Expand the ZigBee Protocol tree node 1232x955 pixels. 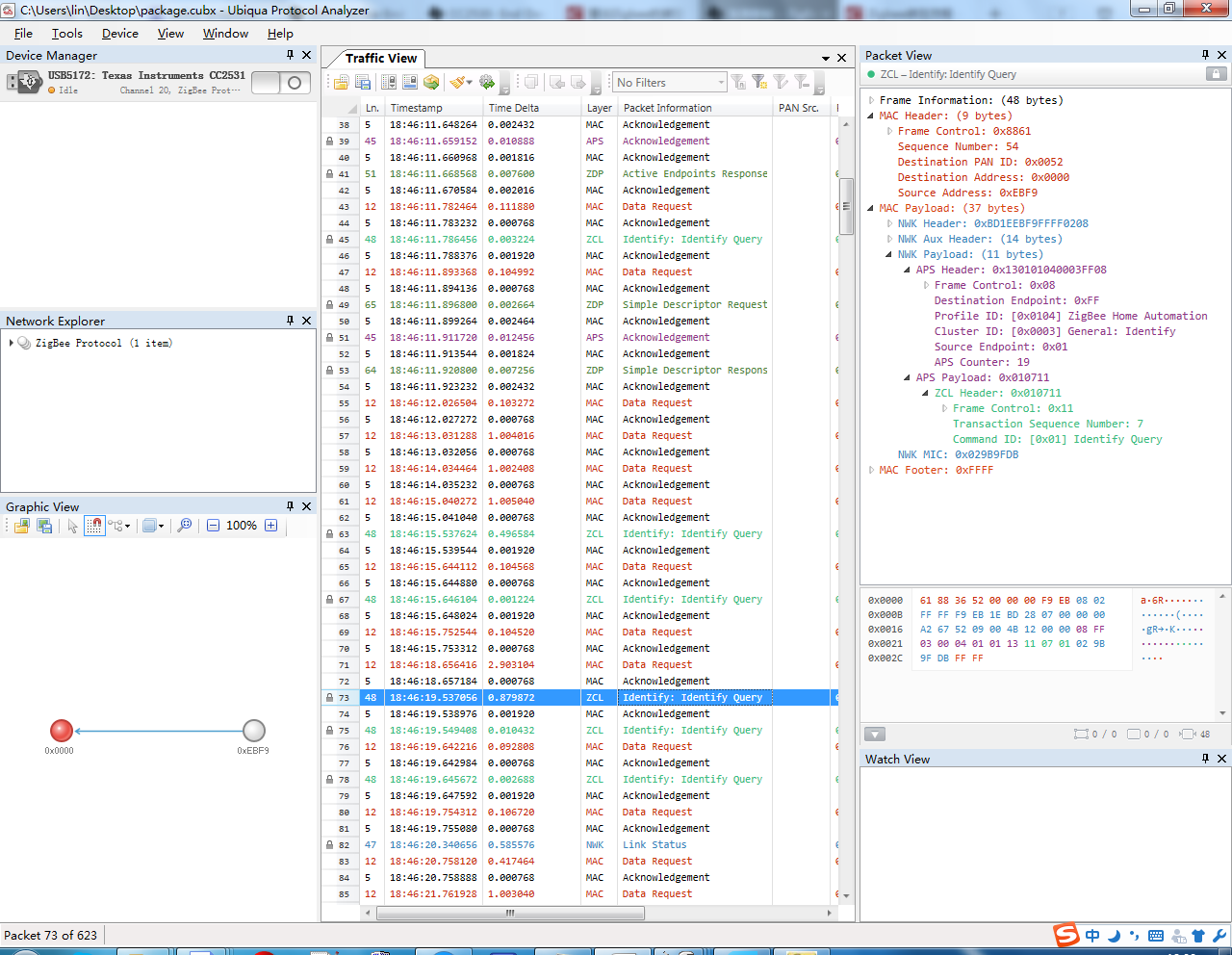point(12,343)
